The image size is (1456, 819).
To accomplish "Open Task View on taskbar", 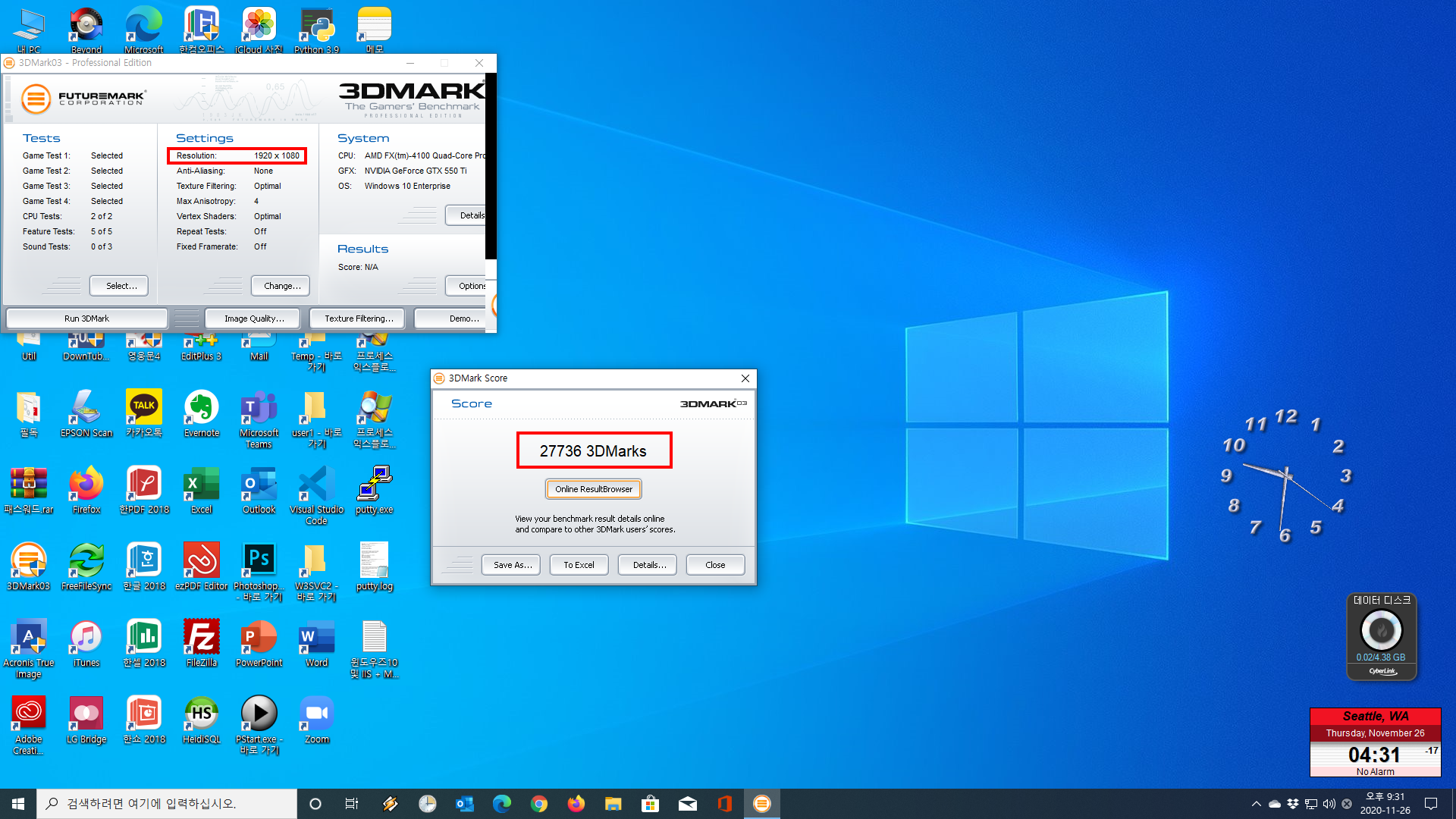I will [x=352, y=804].
